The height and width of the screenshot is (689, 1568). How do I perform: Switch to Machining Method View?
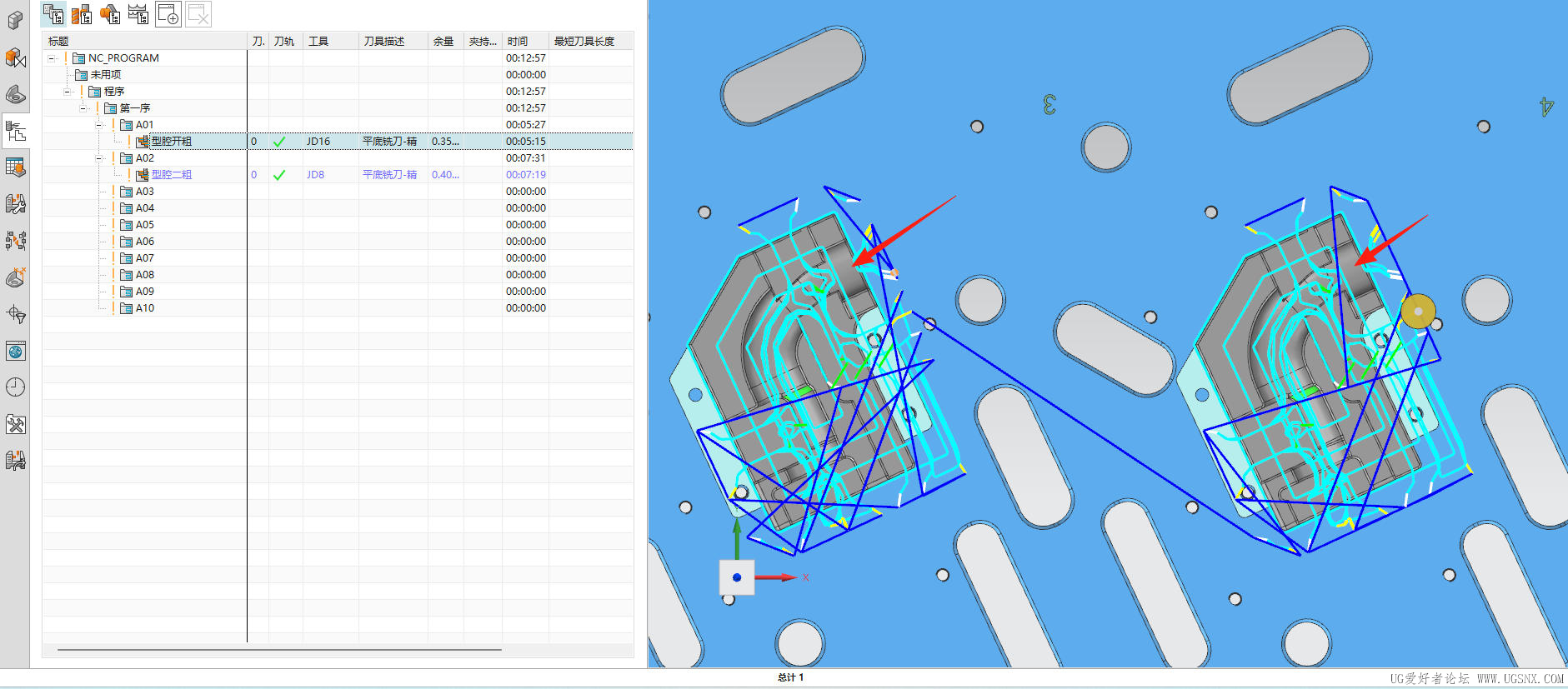(138, 14)
